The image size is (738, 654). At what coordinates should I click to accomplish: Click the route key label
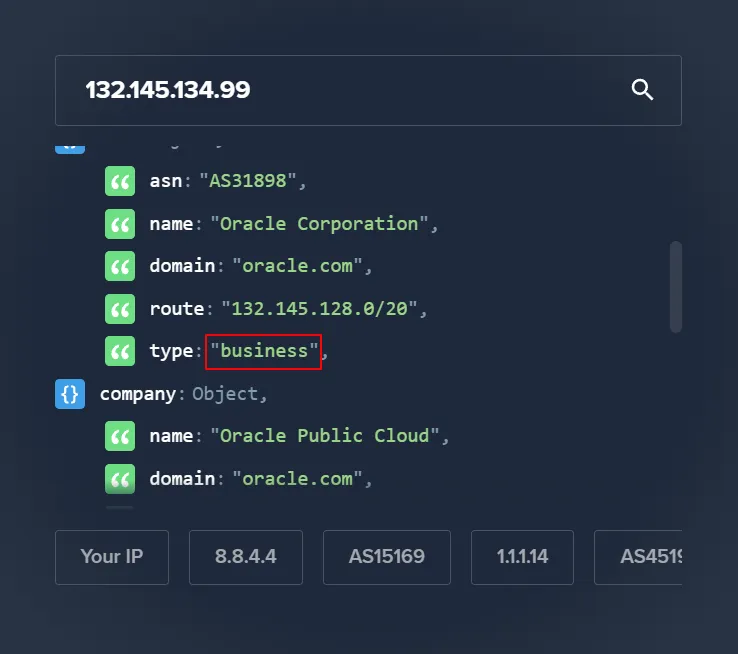(176, 309)
